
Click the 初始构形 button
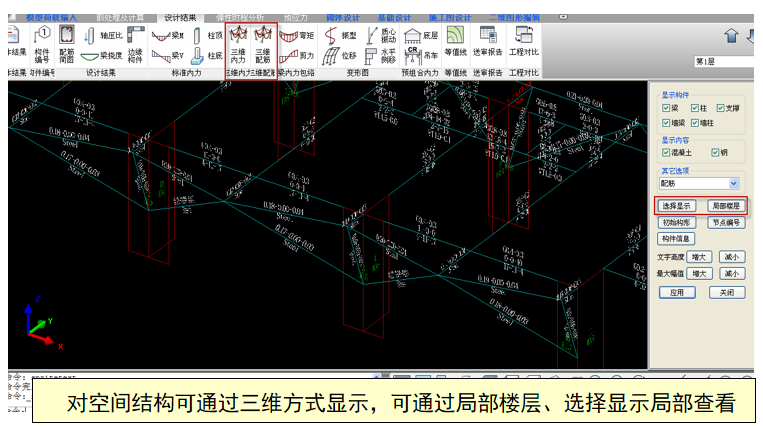[x=676, y=222]
